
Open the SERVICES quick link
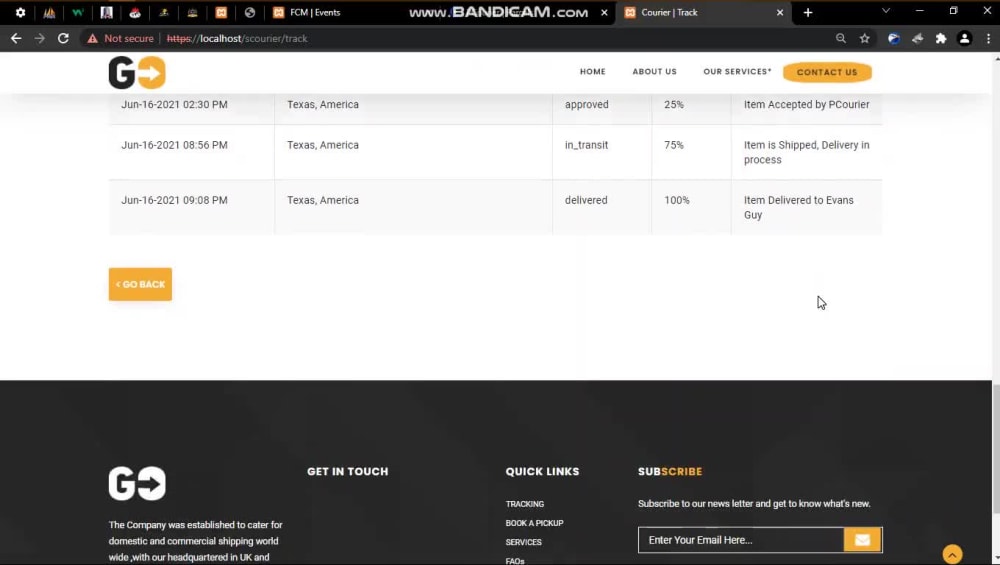click(x=524, y=542)
